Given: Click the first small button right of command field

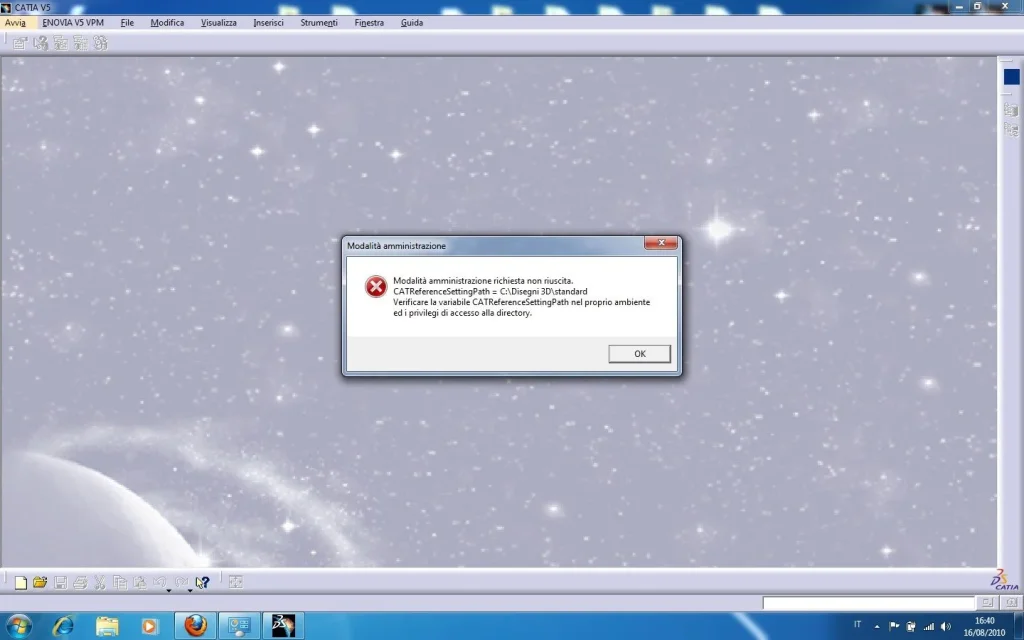Looking at the screenshot, I should [987, 602].
